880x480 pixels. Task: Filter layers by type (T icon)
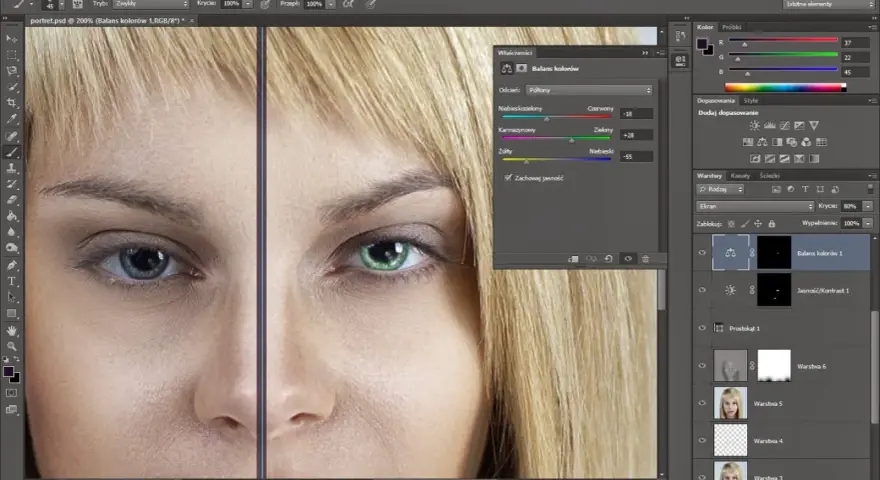tap(805, 189)
